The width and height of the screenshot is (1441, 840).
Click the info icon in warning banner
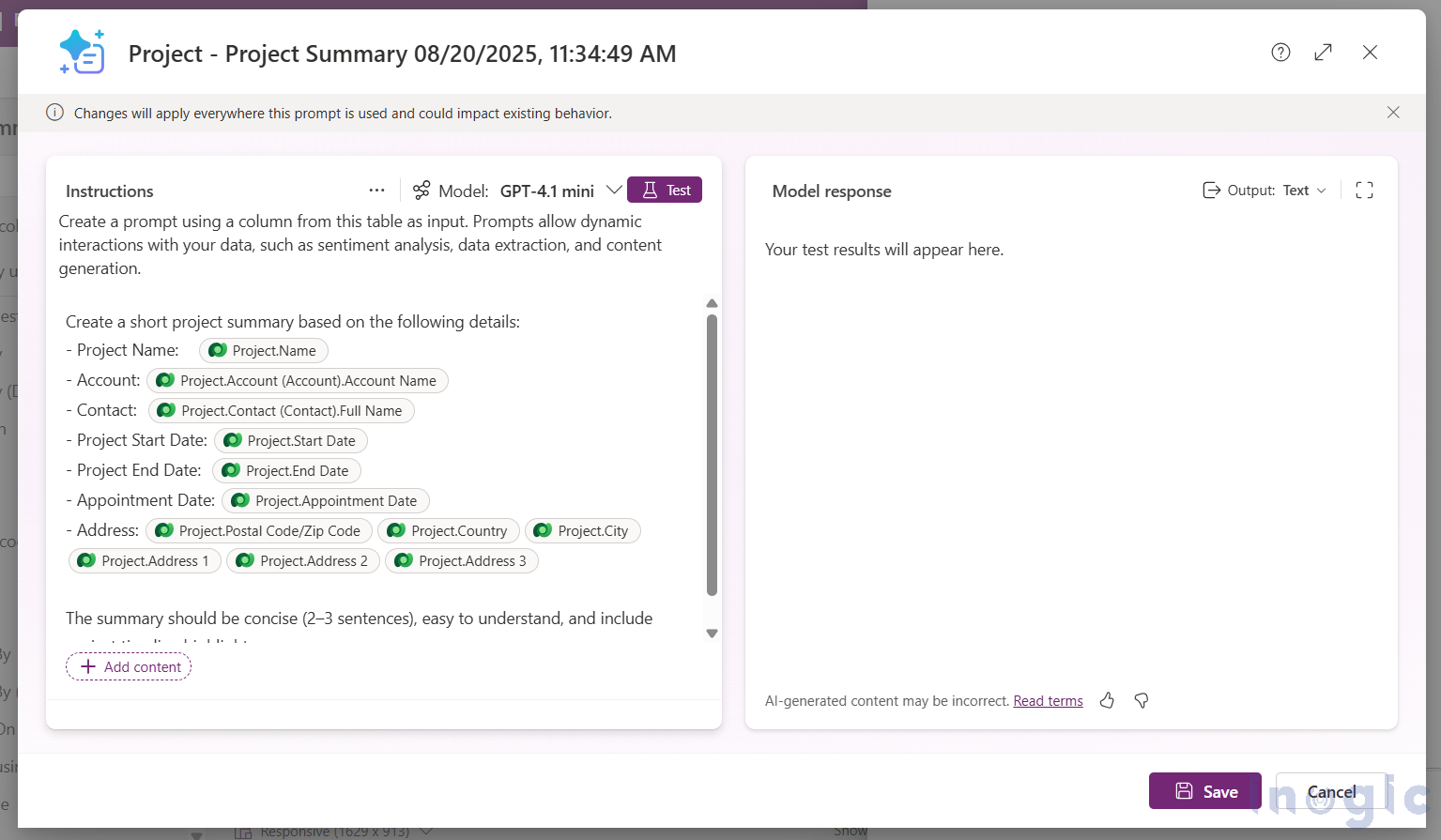55,113
